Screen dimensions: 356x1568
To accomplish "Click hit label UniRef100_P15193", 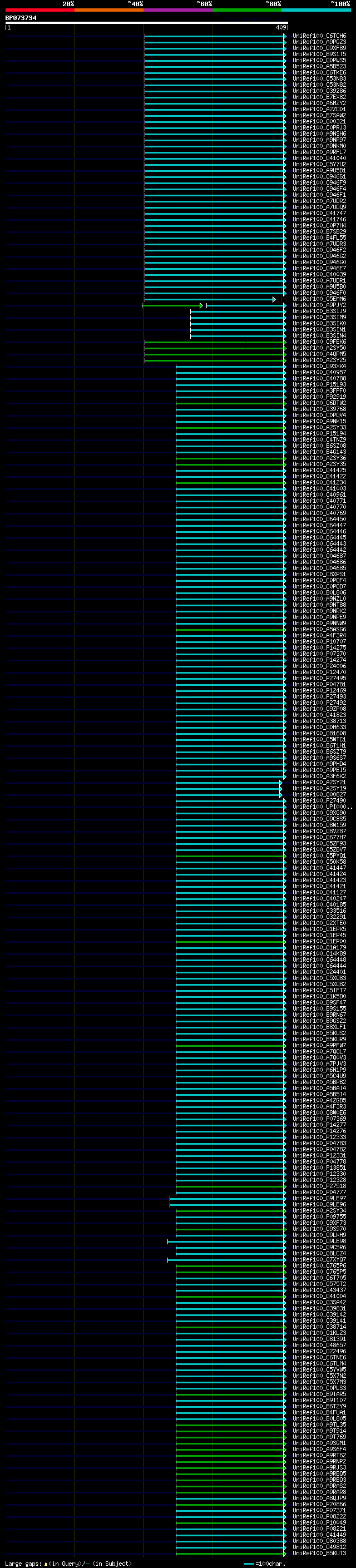I will click(319, 385).
